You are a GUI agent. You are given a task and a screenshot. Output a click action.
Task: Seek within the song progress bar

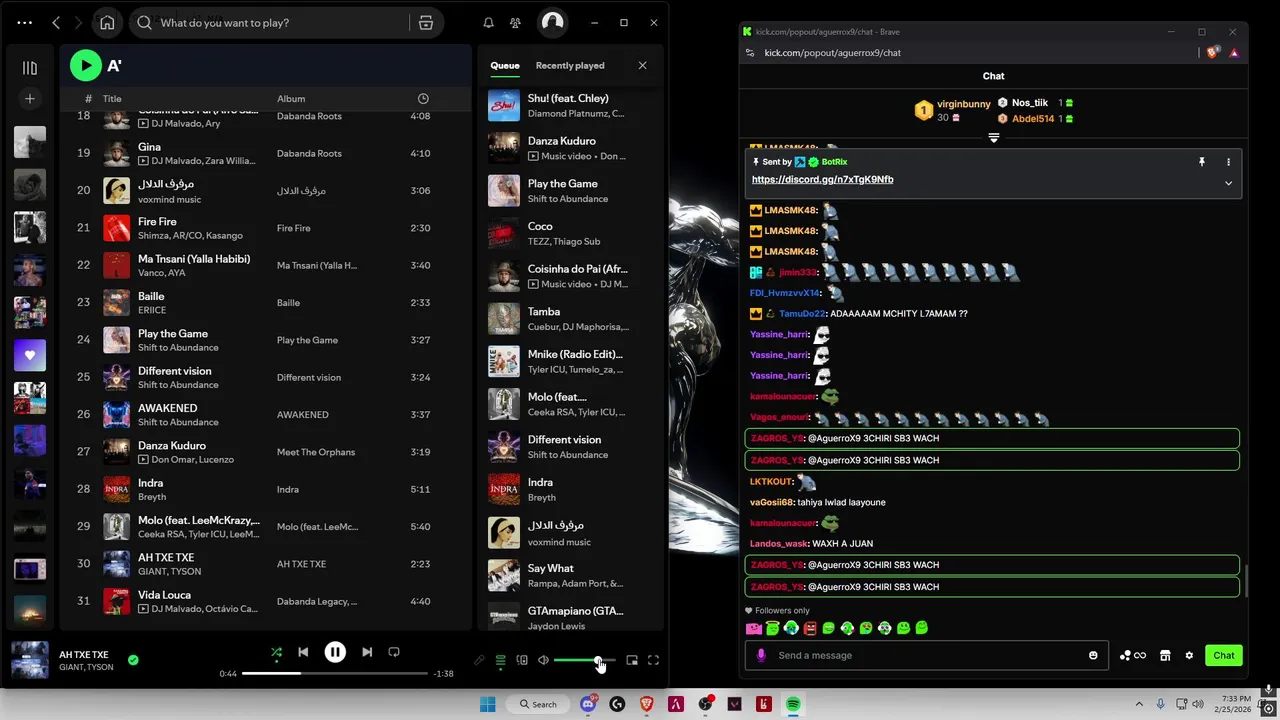tap(335, 673)
